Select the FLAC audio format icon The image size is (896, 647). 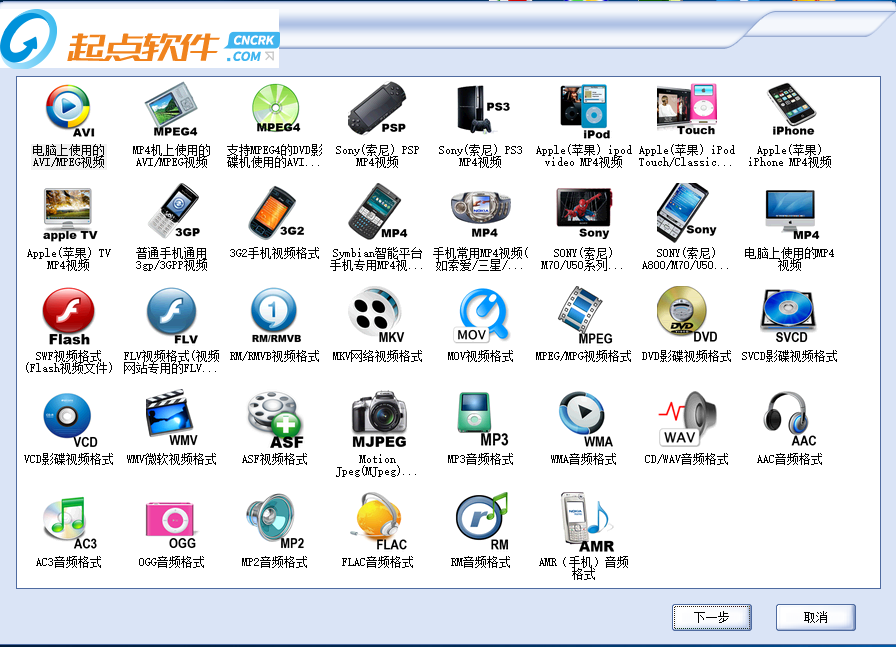(x=377, y=521)
